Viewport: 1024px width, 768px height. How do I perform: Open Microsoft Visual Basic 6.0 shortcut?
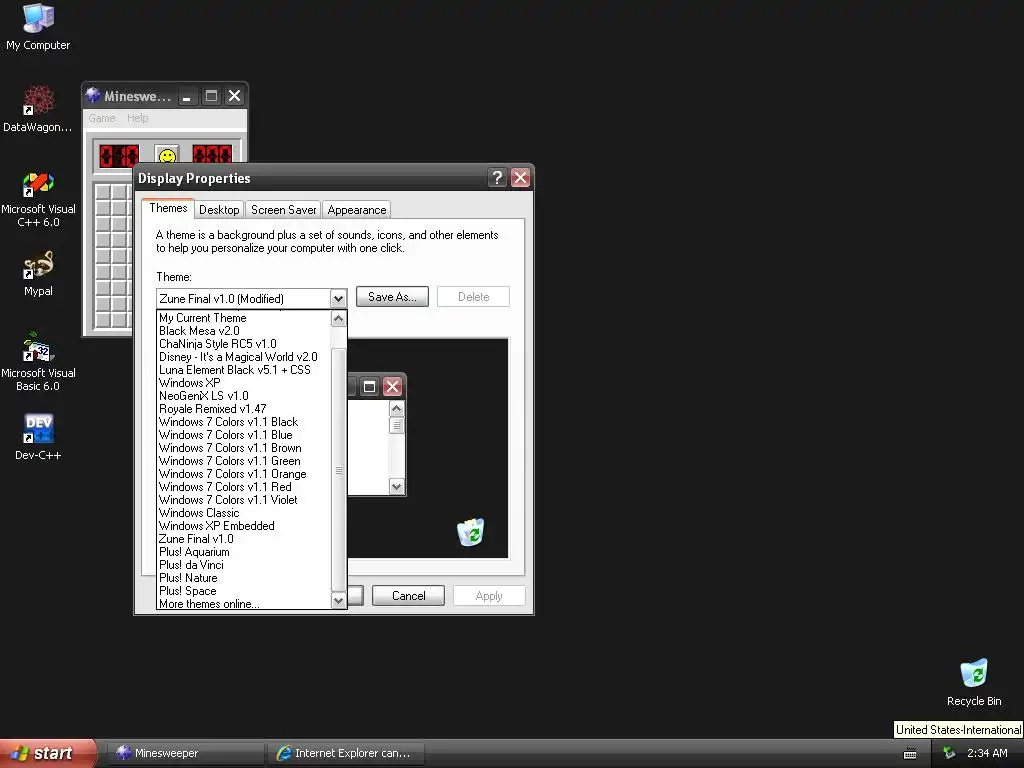(38, 362)
